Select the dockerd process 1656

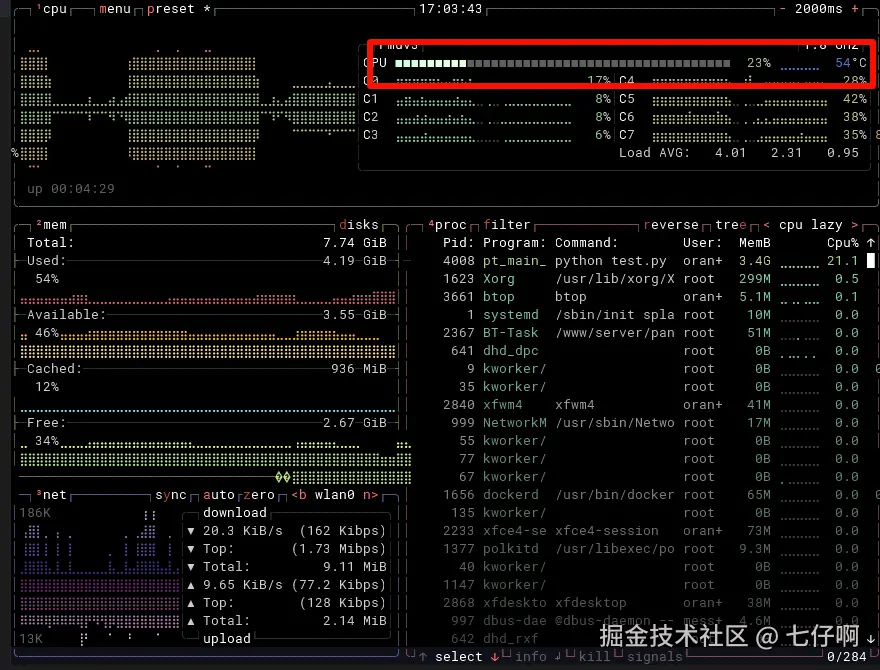(x=651, y=494)
